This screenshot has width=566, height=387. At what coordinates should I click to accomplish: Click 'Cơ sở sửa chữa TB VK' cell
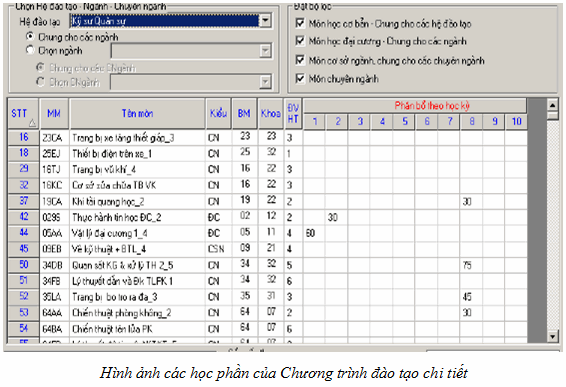tap(137, 185)
